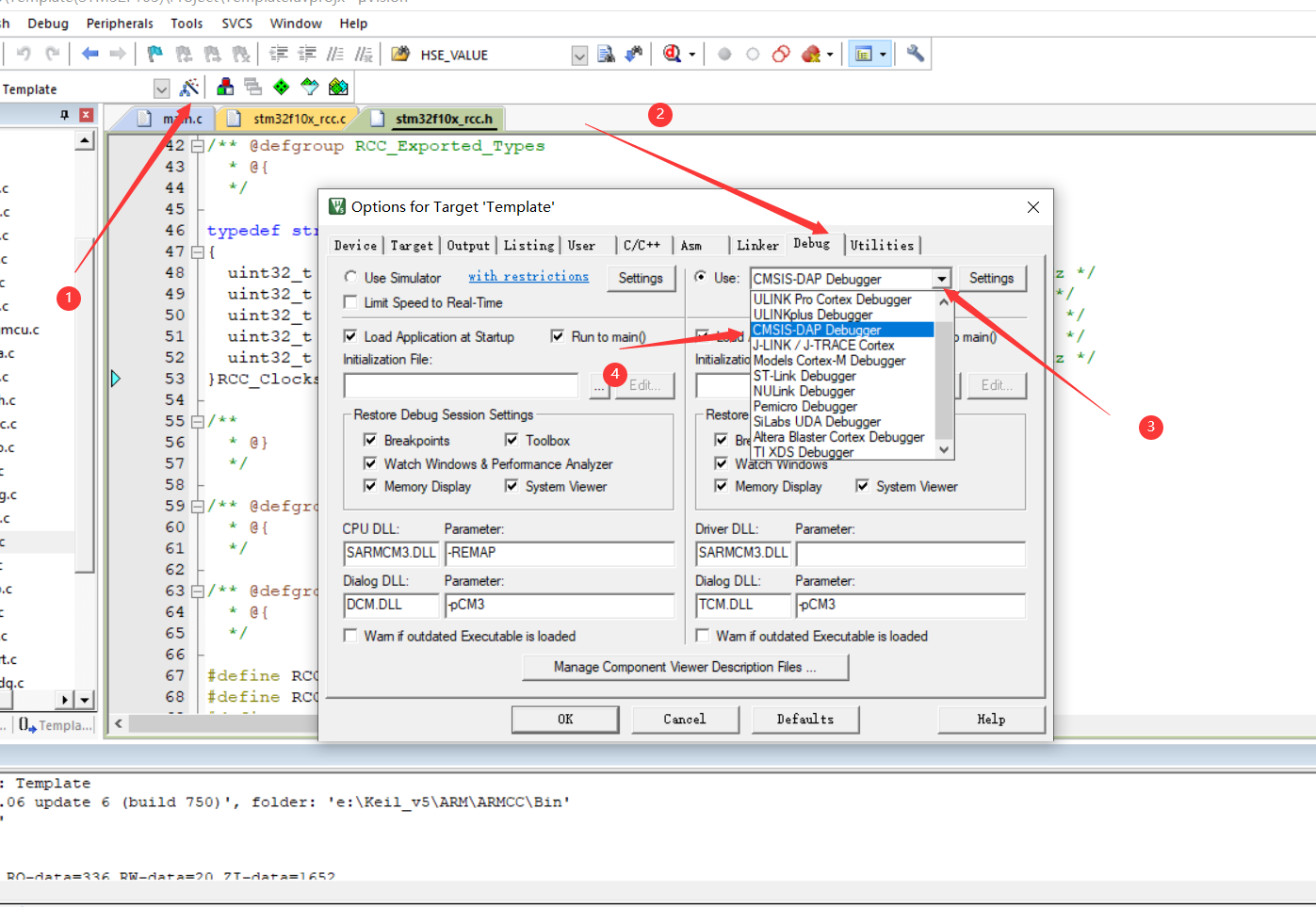Open Manage Project Items colored blocks icon
Screen dimensions: 1316x907
tap(225, 88)
